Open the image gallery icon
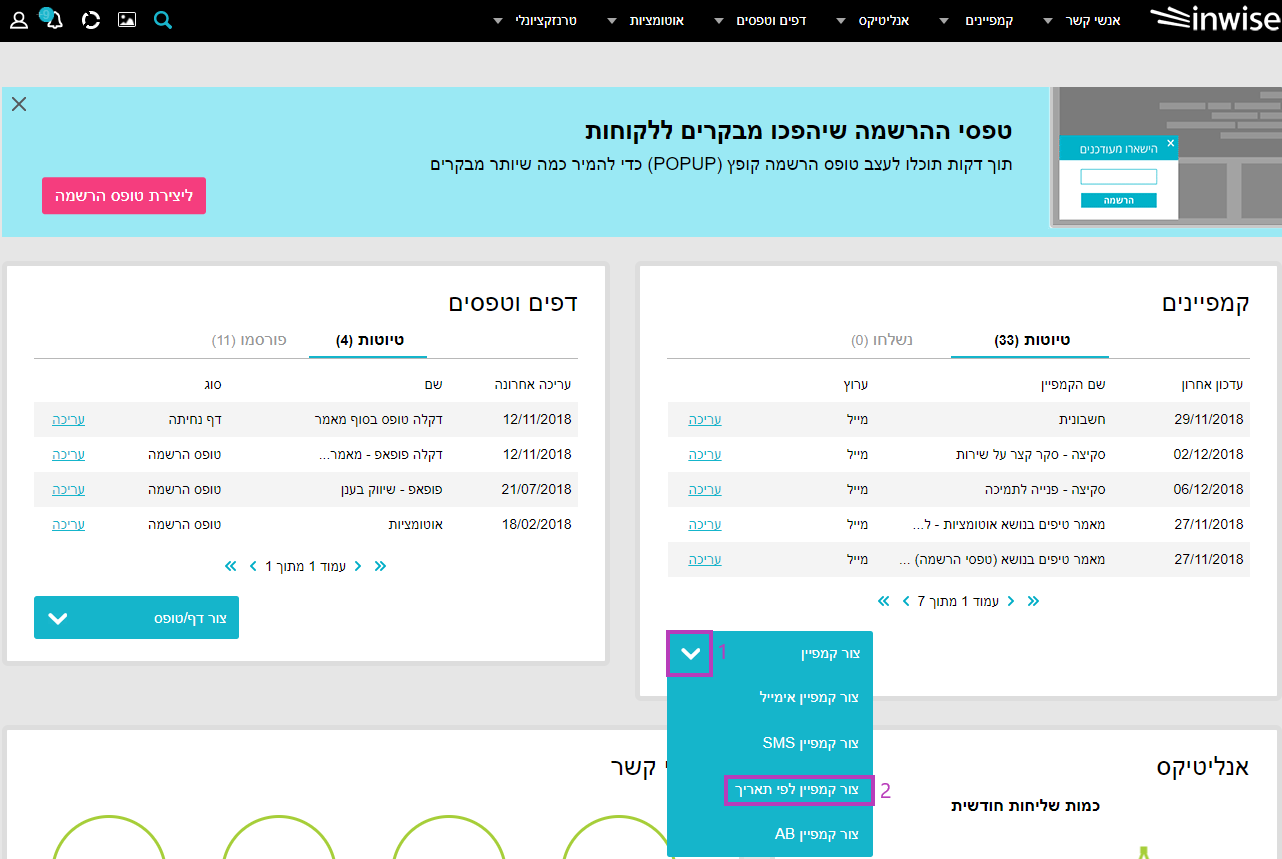 (x=127, y=20)
